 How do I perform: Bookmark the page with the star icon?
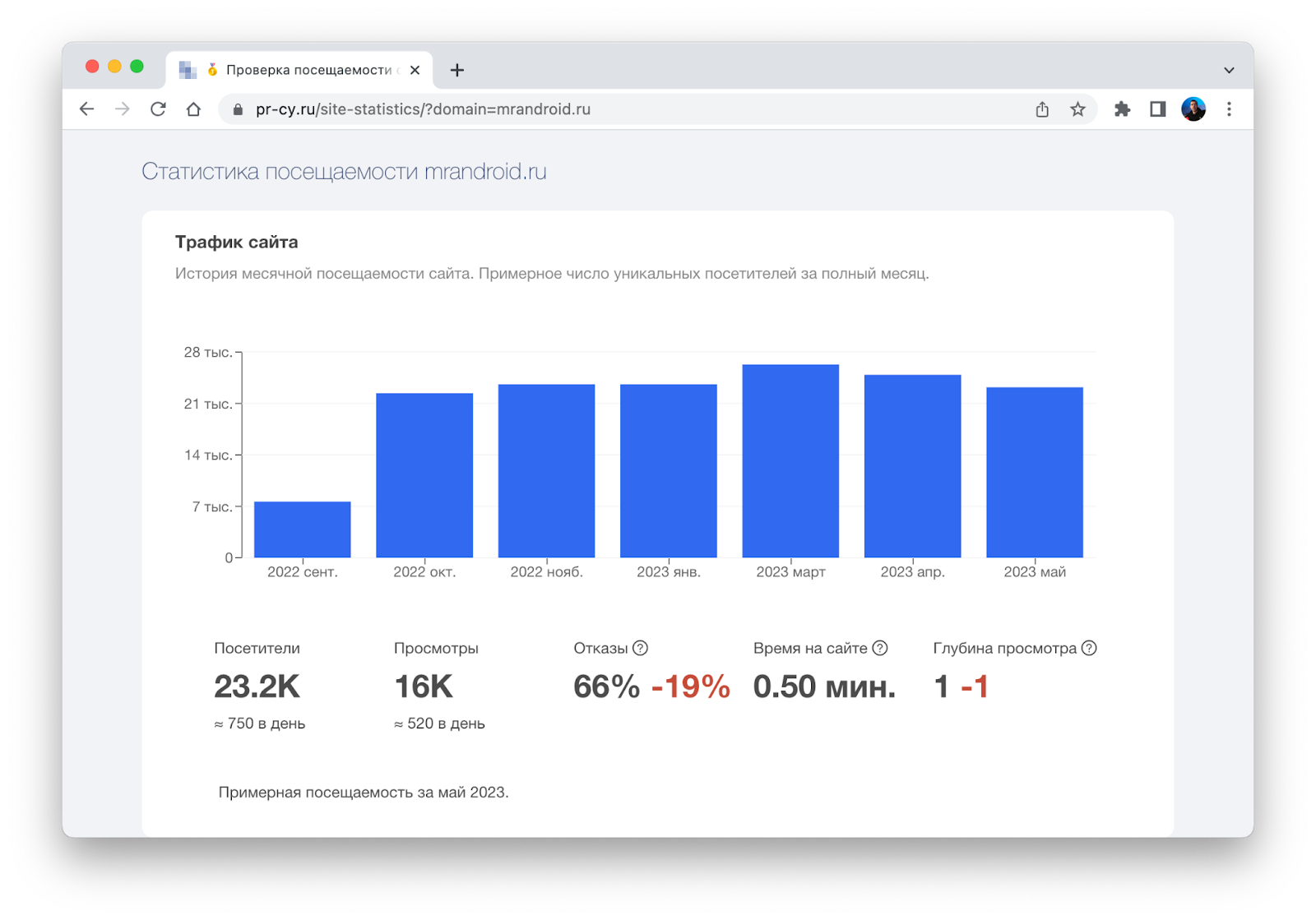[1077, 109]
